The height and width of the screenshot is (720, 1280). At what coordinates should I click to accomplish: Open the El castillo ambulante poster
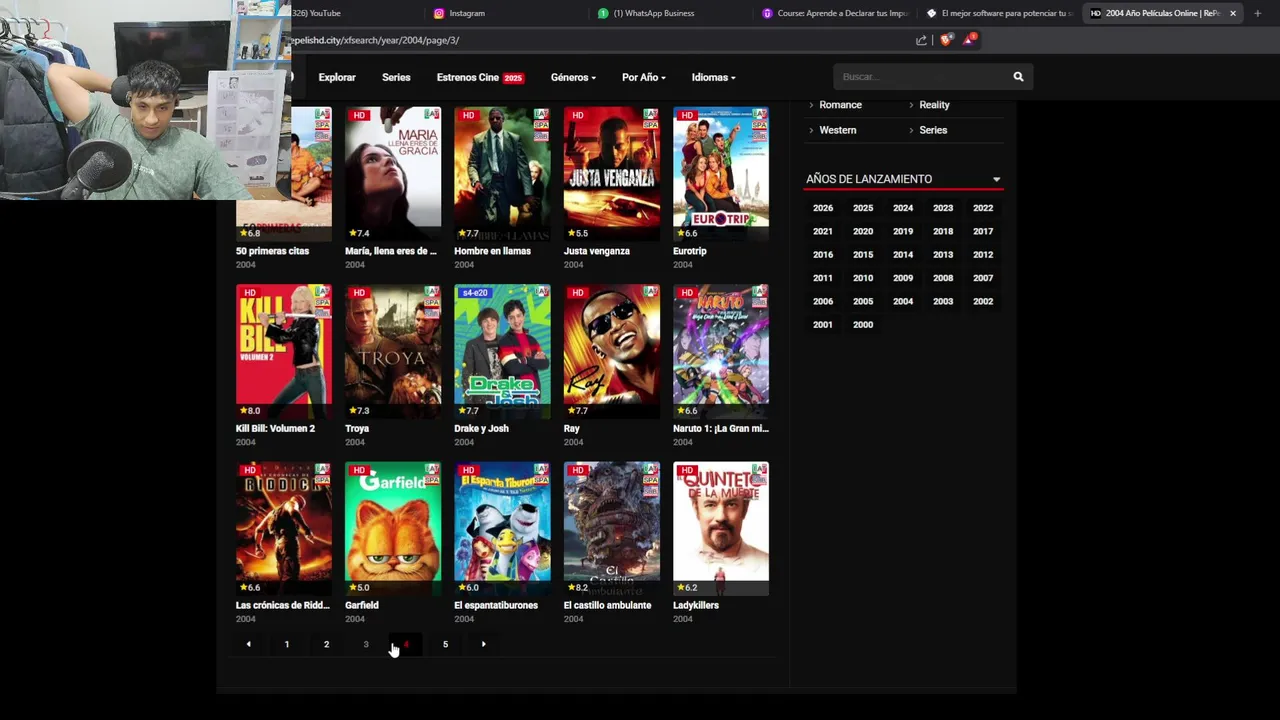pos(612,528)
